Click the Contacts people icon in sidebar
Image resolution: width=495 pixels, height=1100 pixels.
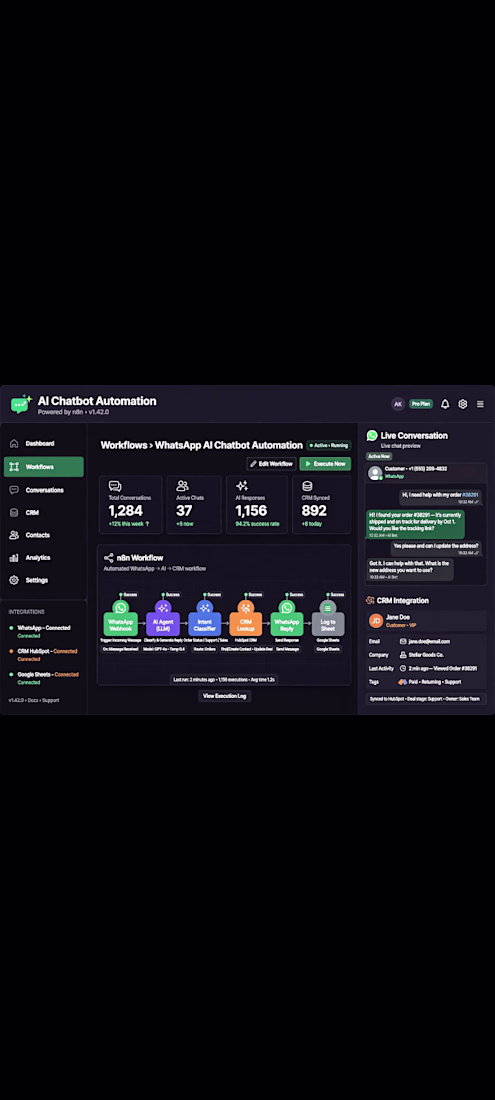pos(13,535)
